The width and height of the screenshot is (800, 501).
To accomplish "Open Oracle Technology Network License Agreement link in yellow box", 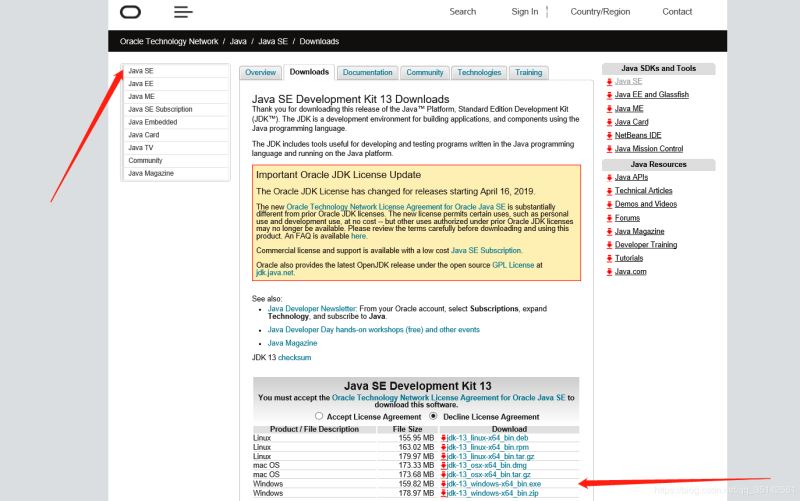I will [396, 207].
